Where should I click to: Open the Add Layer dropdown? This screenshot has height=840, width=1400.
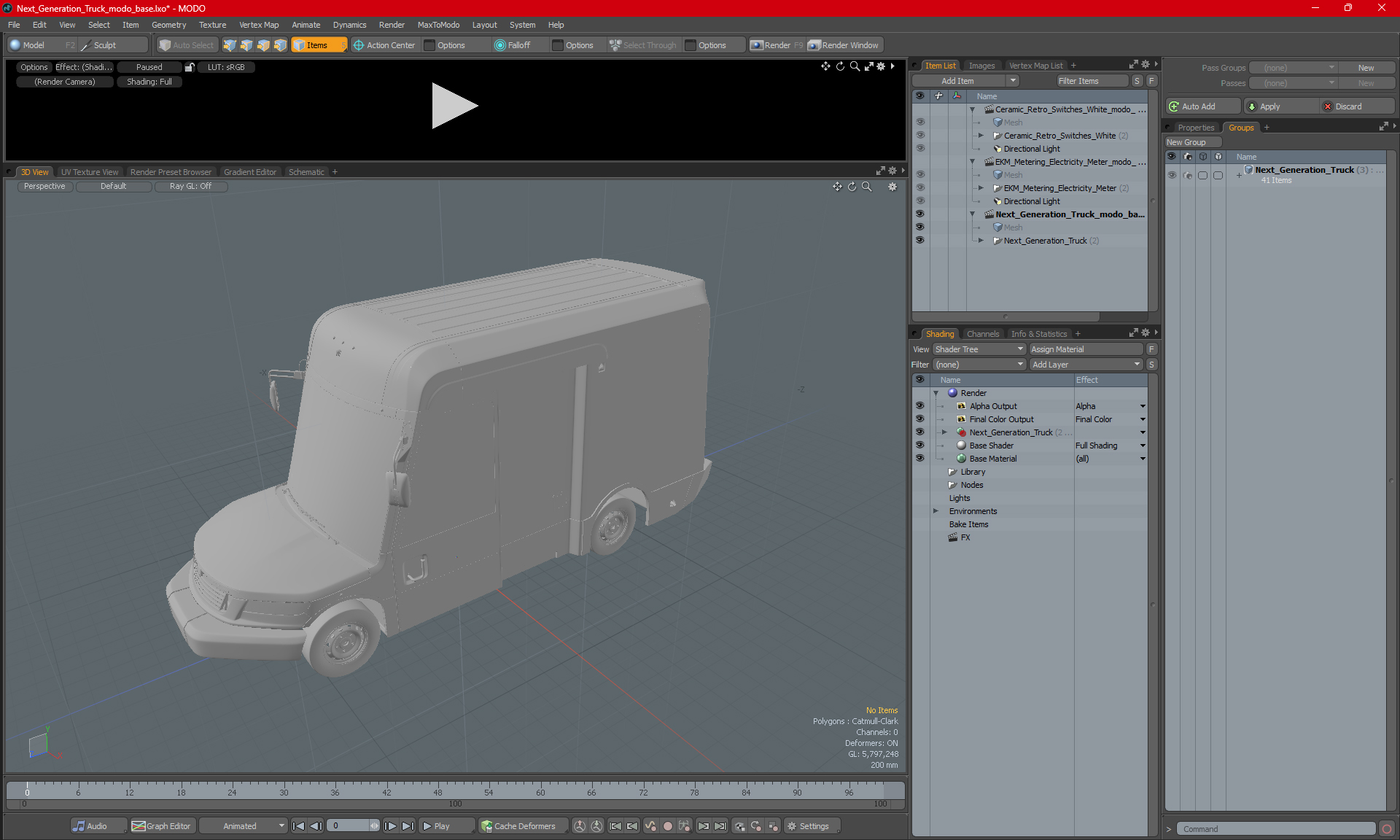pyautogui.click(x=1086, y=365)
